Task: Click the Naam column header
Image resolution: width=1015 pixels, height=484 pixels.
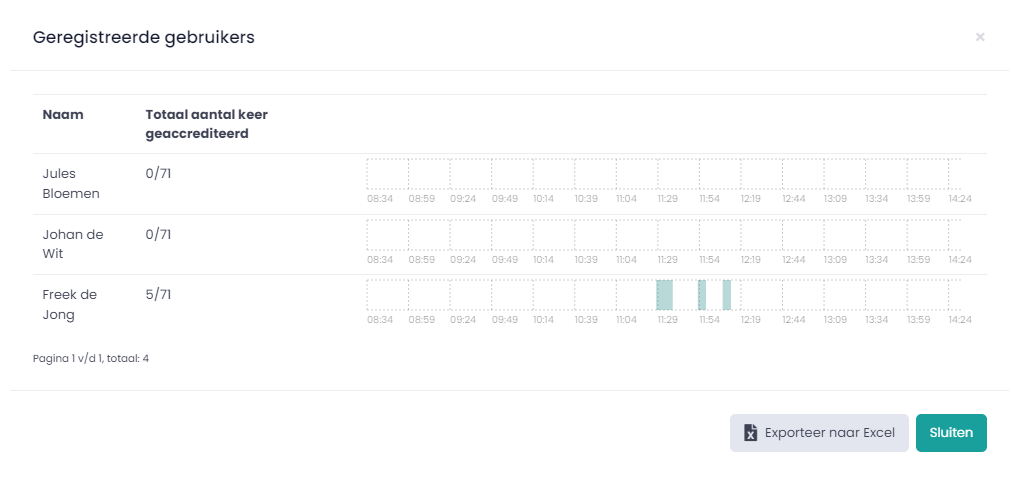Action: point(63,115)
